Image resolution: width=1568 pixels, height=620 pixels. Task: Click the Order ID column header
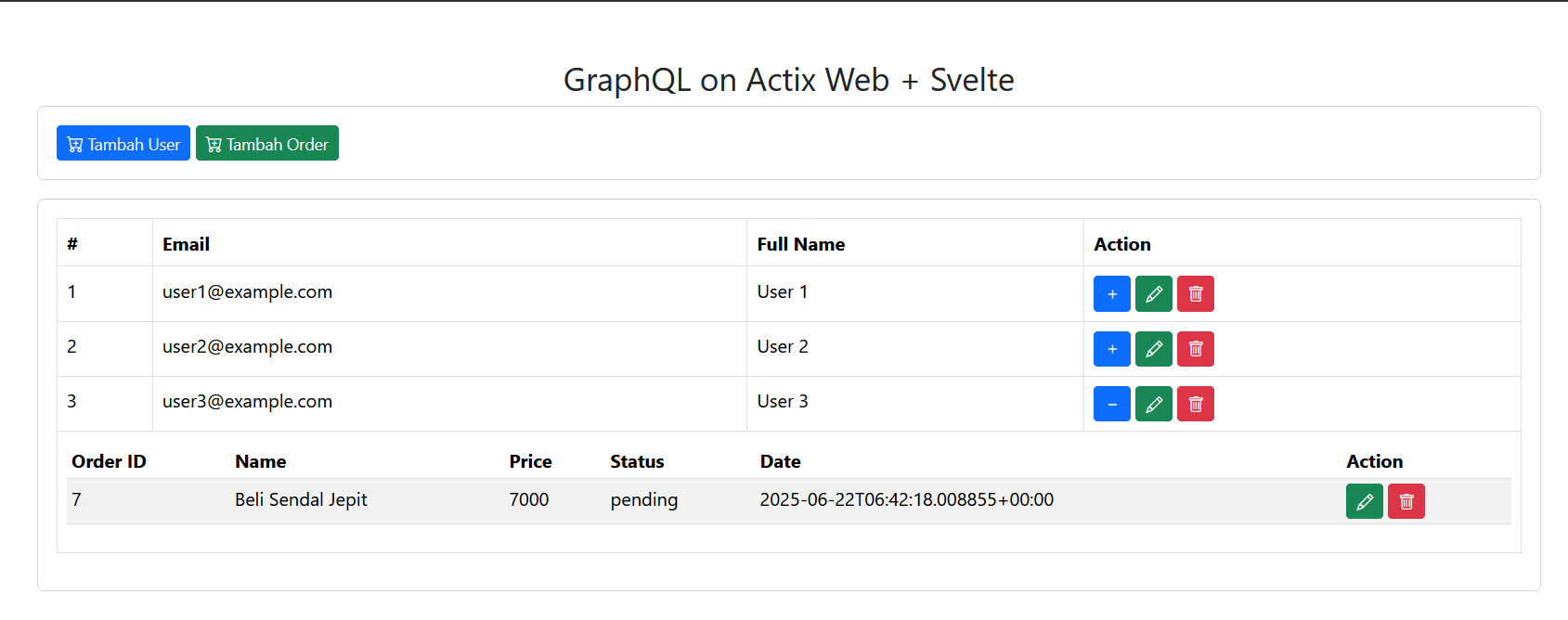(109, 461)
